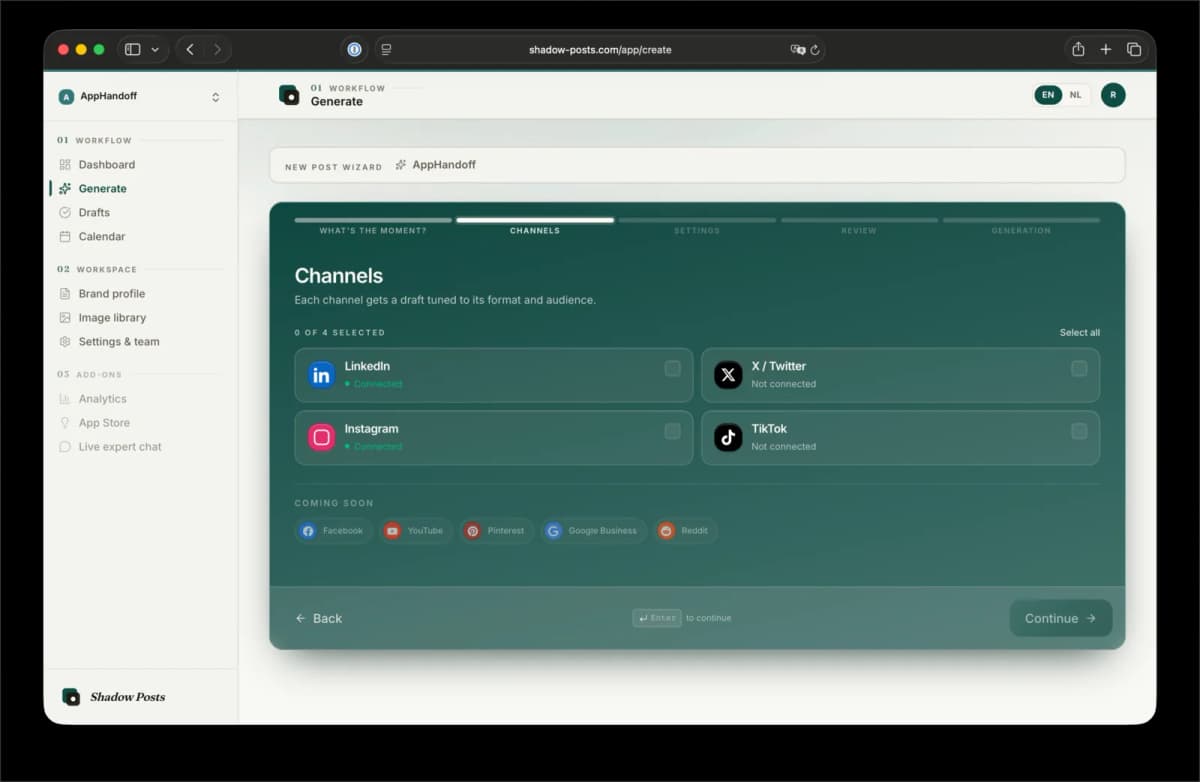Open the R user avatar menu
1200x782 pixels.
coord(1113,95)
